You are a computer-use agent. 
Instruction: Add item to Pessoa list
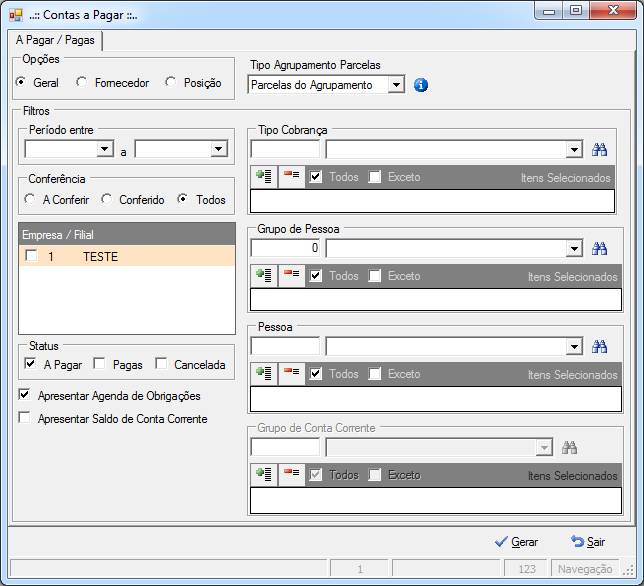(264, 373)
